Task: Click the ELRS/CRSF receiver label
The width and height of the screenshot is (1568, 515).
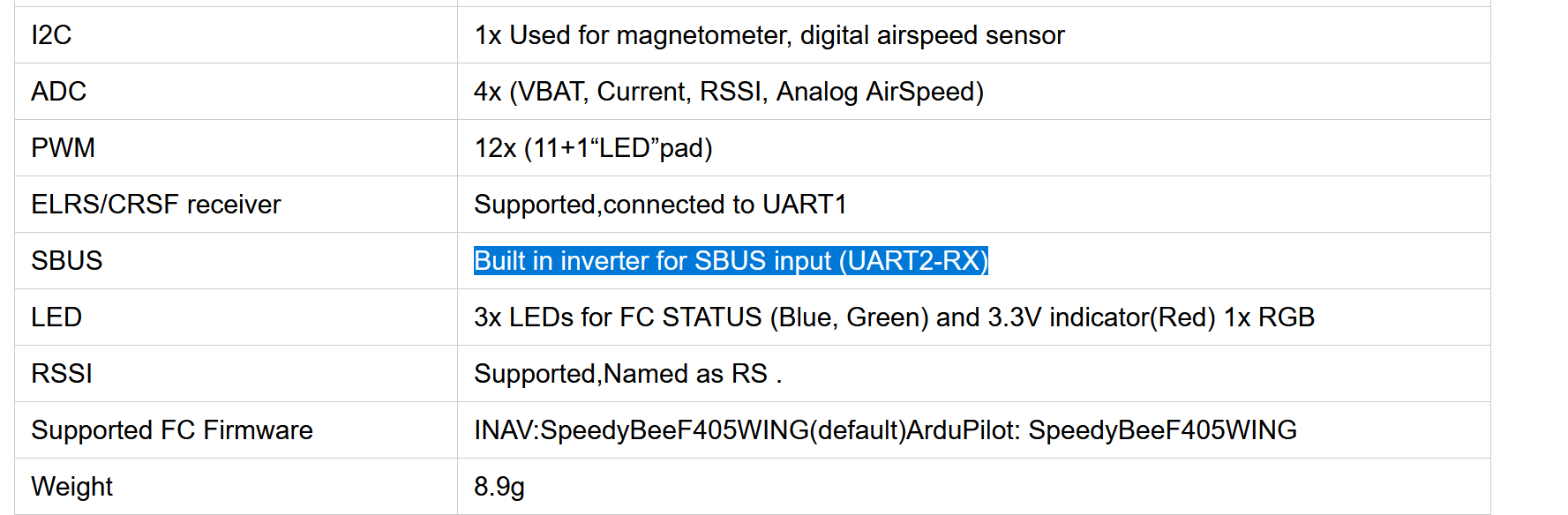Action: pyautogui.click(x=156, y=205)
